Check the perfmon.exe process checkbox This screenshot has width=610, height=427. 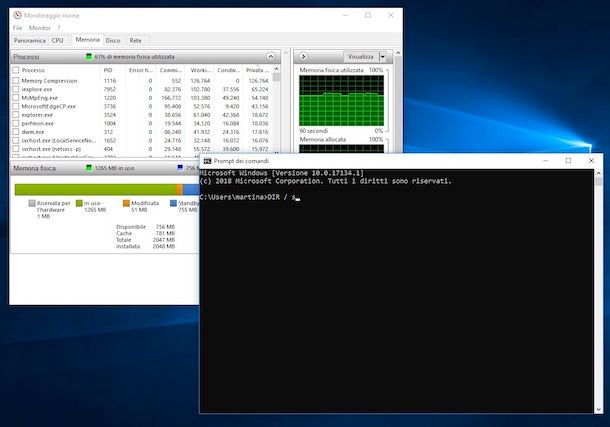tap(16, 123)
